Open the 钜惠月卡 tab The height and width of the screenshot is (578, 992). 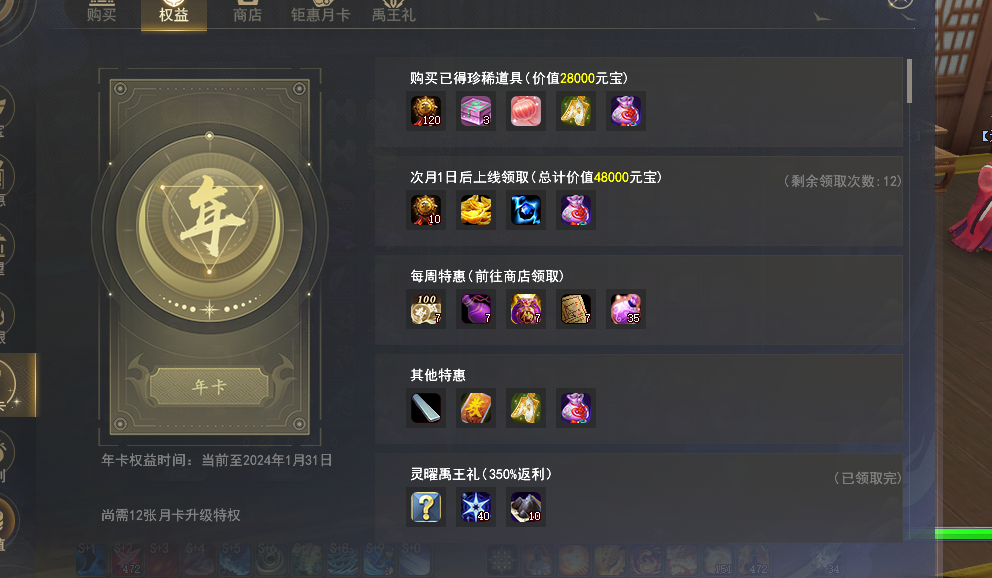[x=320, y=13]
